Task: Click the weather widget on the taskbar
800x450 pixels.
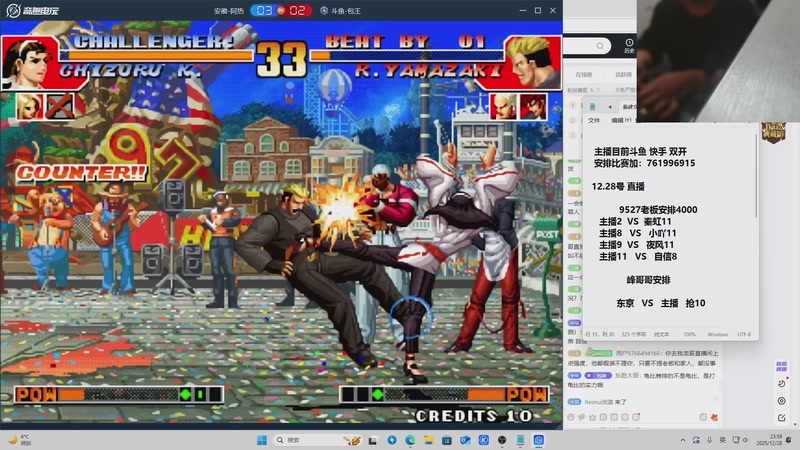Action: point(19,440)
